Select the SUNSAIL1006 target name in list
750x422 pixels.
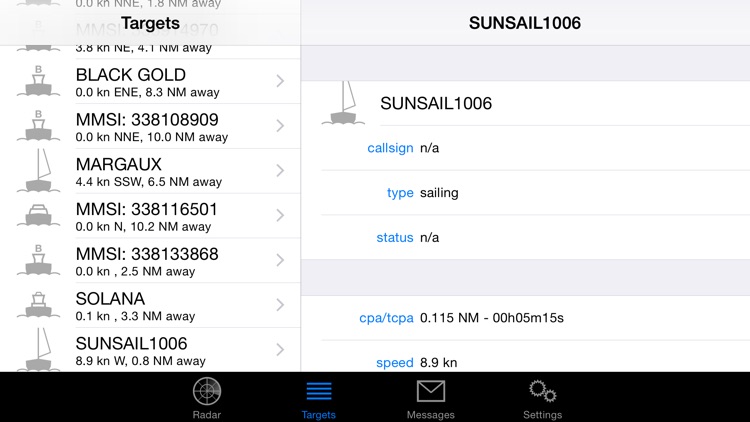tap(132, 344)
